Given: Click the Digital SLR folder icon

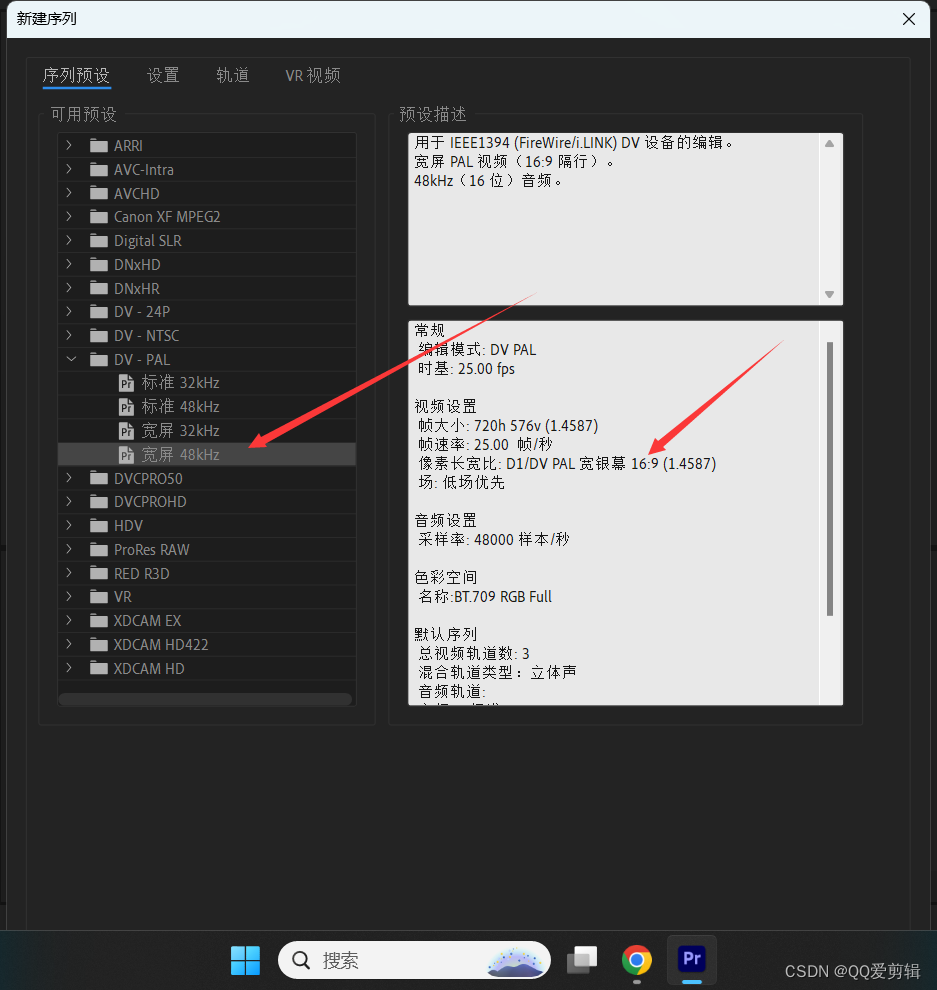Looking at the screenshot, I should pos(98,241).
